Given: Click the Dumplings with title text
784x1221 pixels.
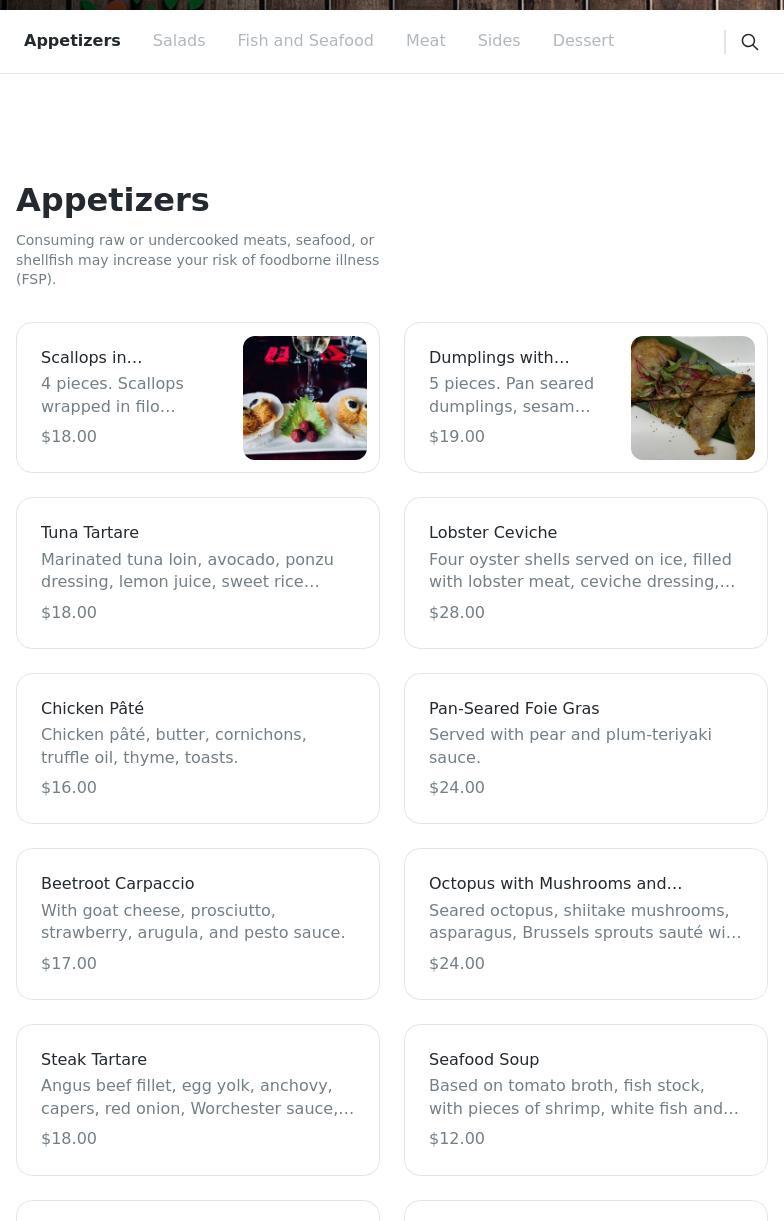Looking at the screenshot, I should tap(498, 357).
